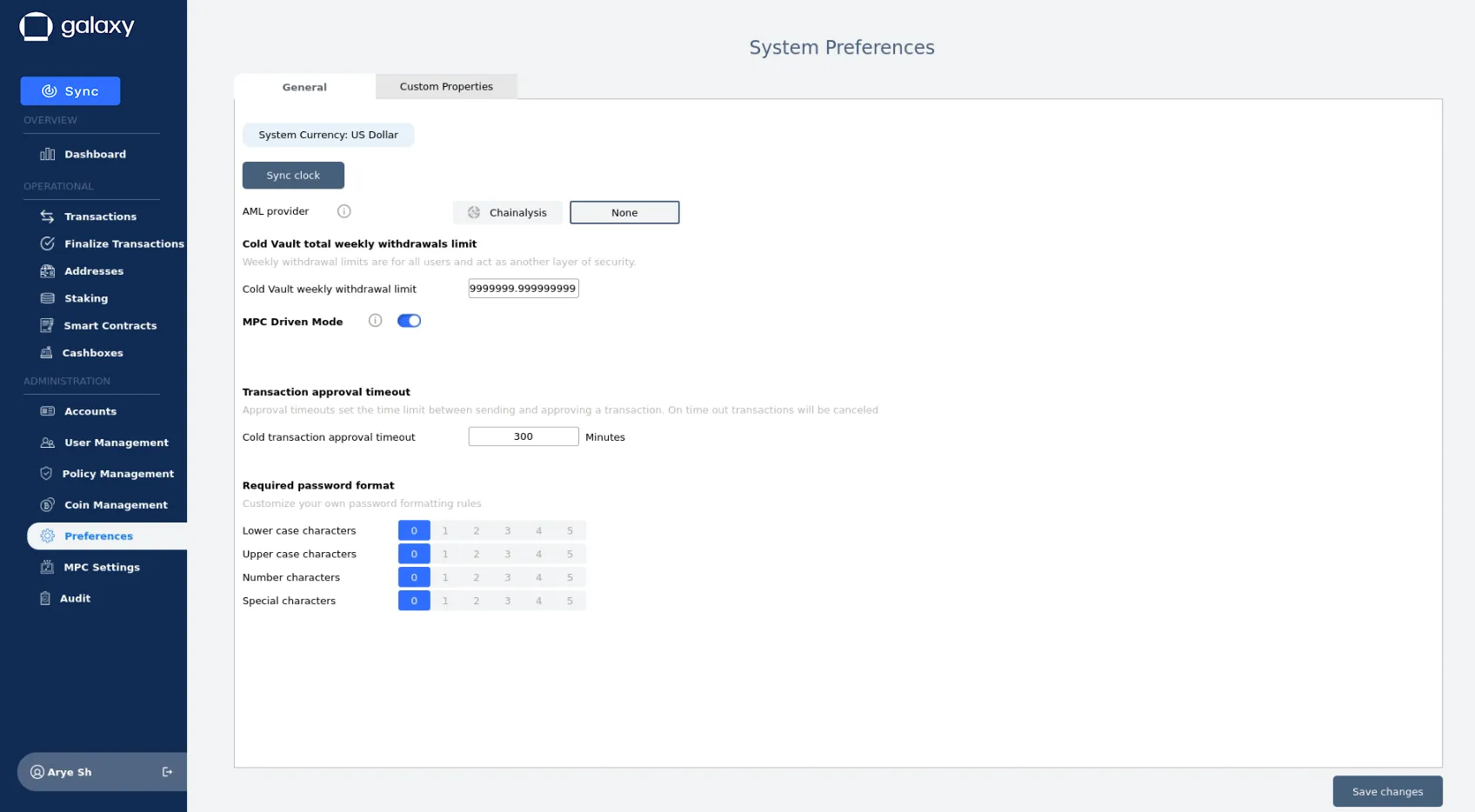Click the MPC Settings icon
Image resolution: width=1475 pixels, height=812 pixels.
pos(47,567)
